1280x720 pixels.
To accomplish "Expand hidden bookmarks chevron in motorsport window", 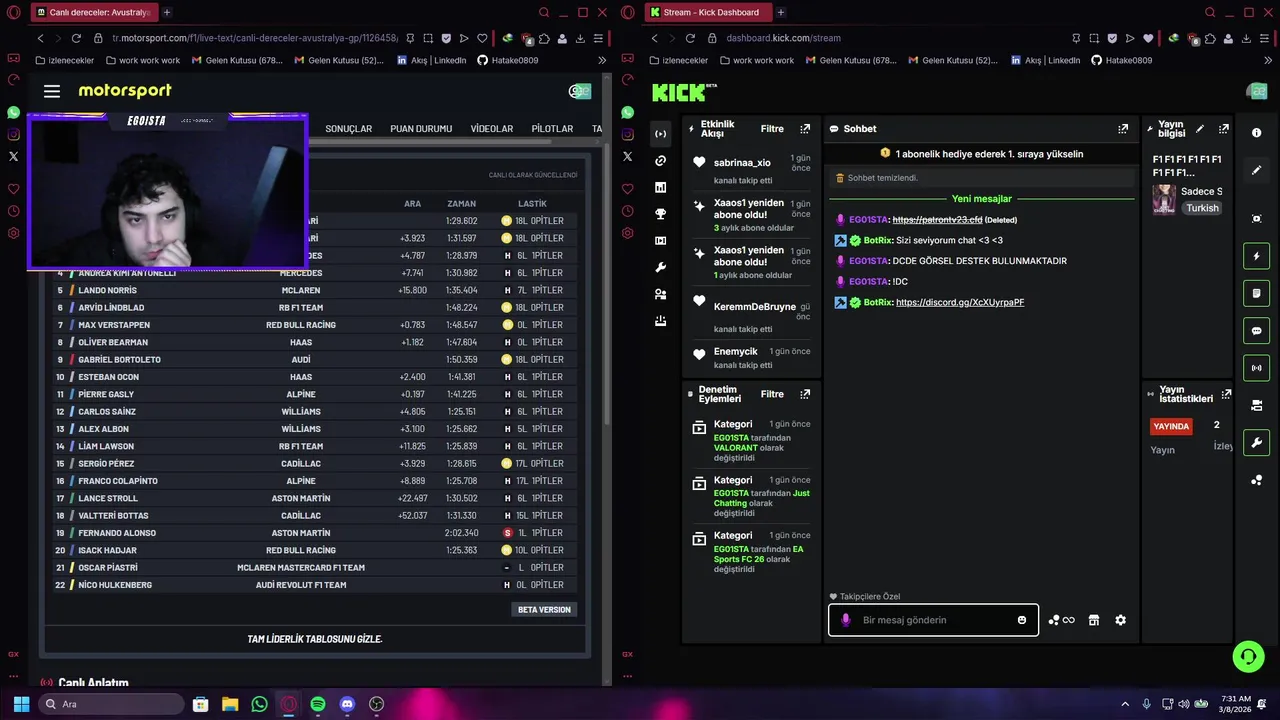I will (x=601, y=60).
